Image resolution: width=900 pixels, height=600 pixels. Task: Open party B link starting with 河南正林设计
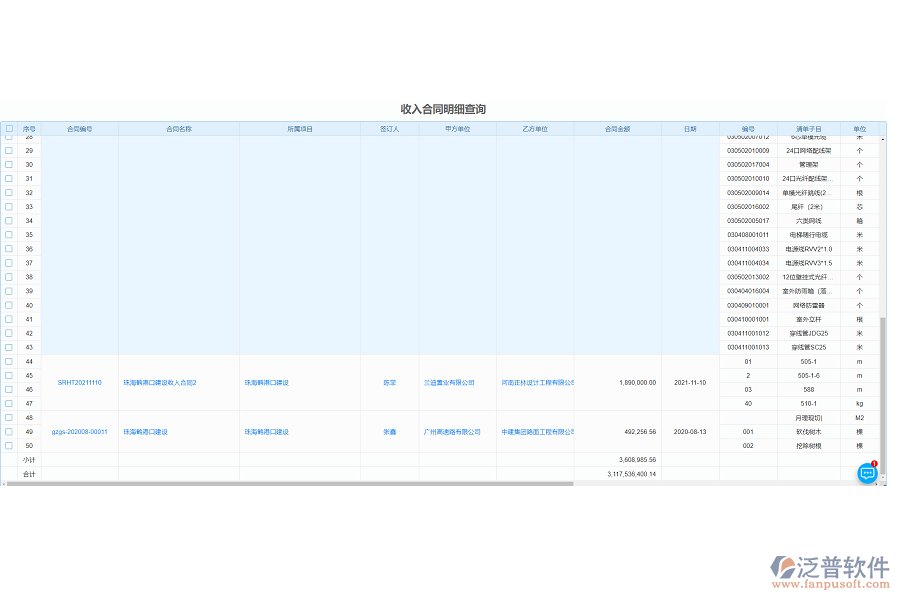(537, 382)
